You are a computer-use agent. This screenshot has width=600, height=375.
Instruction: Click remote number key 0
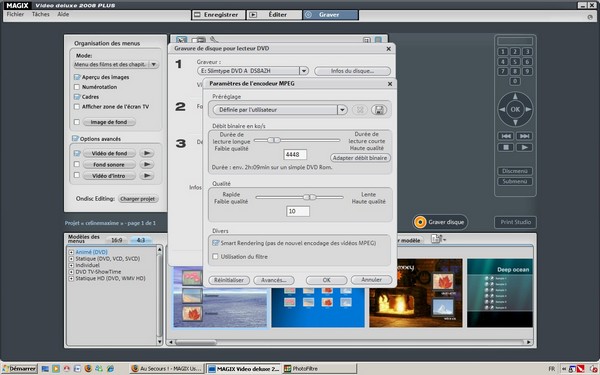(515, 81)
